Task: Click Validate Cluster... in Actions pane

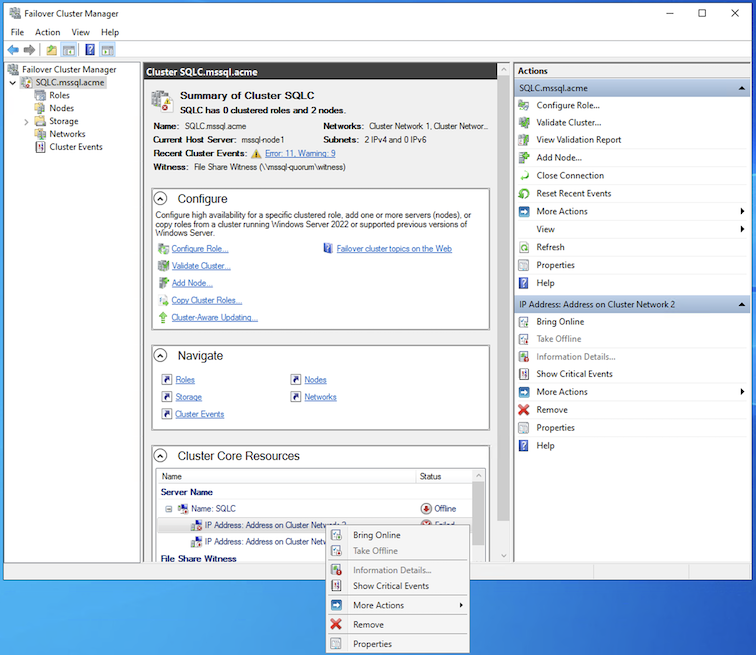Action: [x=569, y=123]
